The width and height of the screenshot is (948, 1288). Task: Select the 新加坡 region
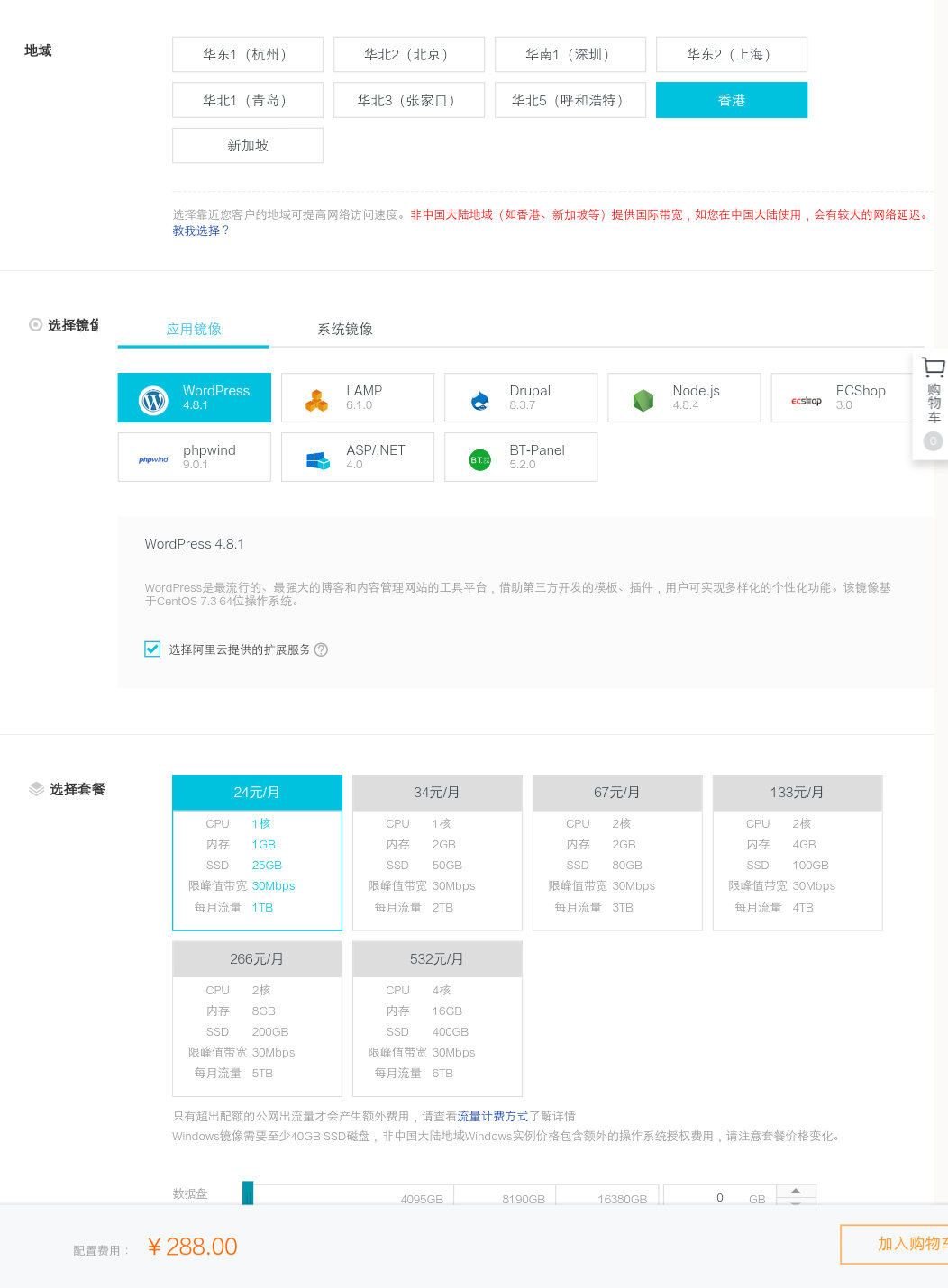tap(247, 145)
